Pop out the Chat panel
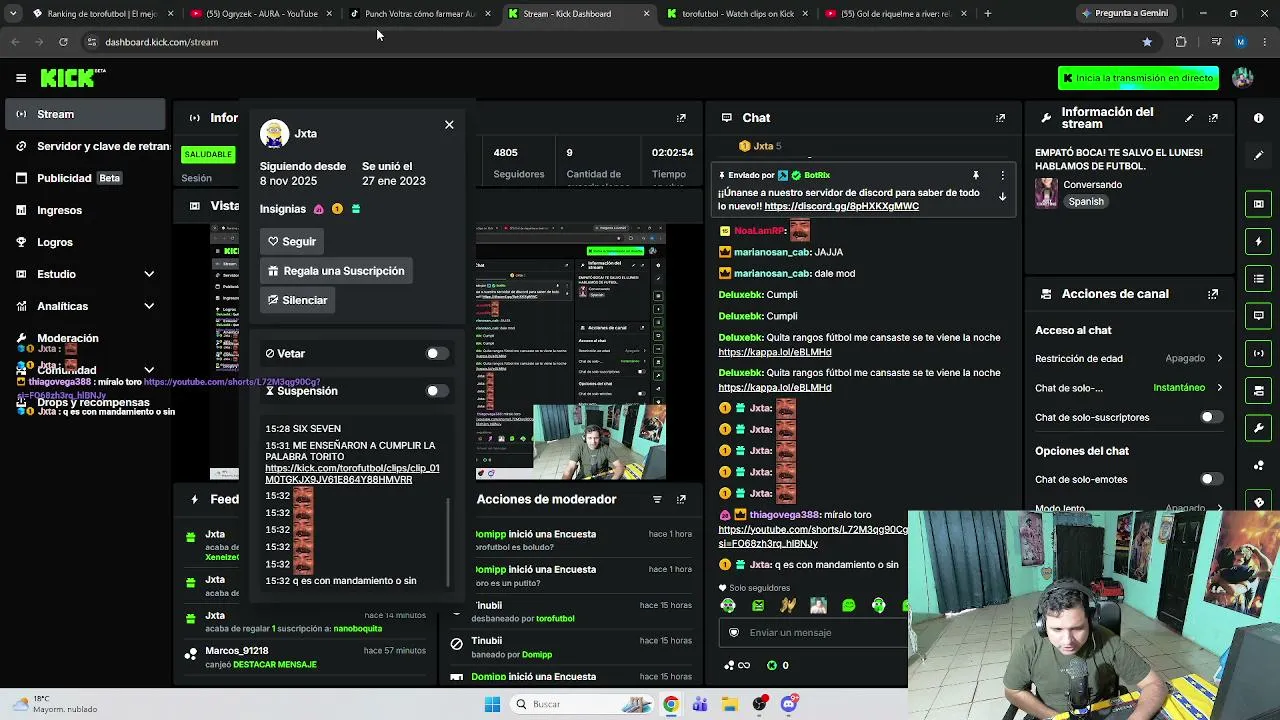 coord(1000,118)
